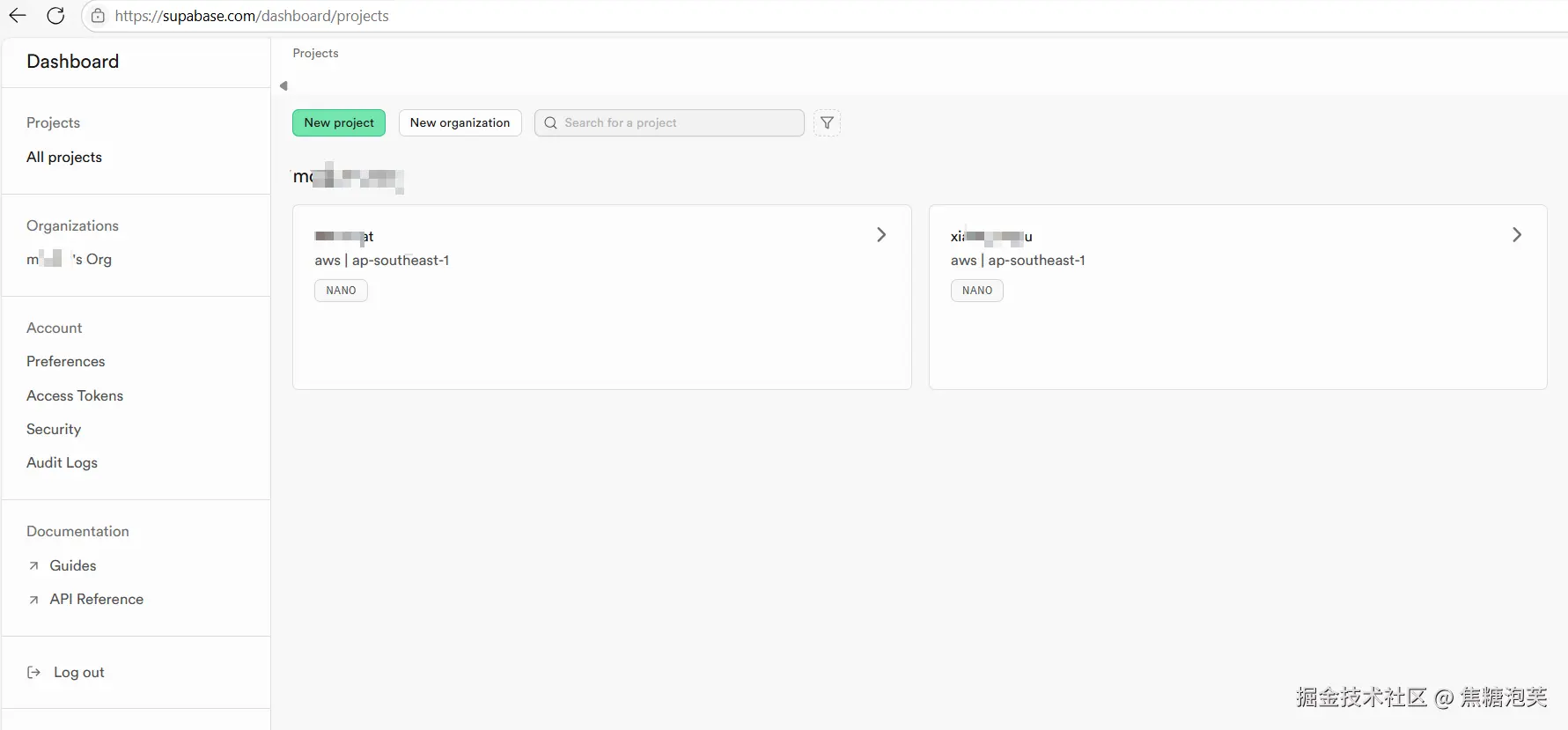This screenshot has height=730, width=1568.
Task: Click the external arrow icon beside Guides
Action: (x=33, y=565)
